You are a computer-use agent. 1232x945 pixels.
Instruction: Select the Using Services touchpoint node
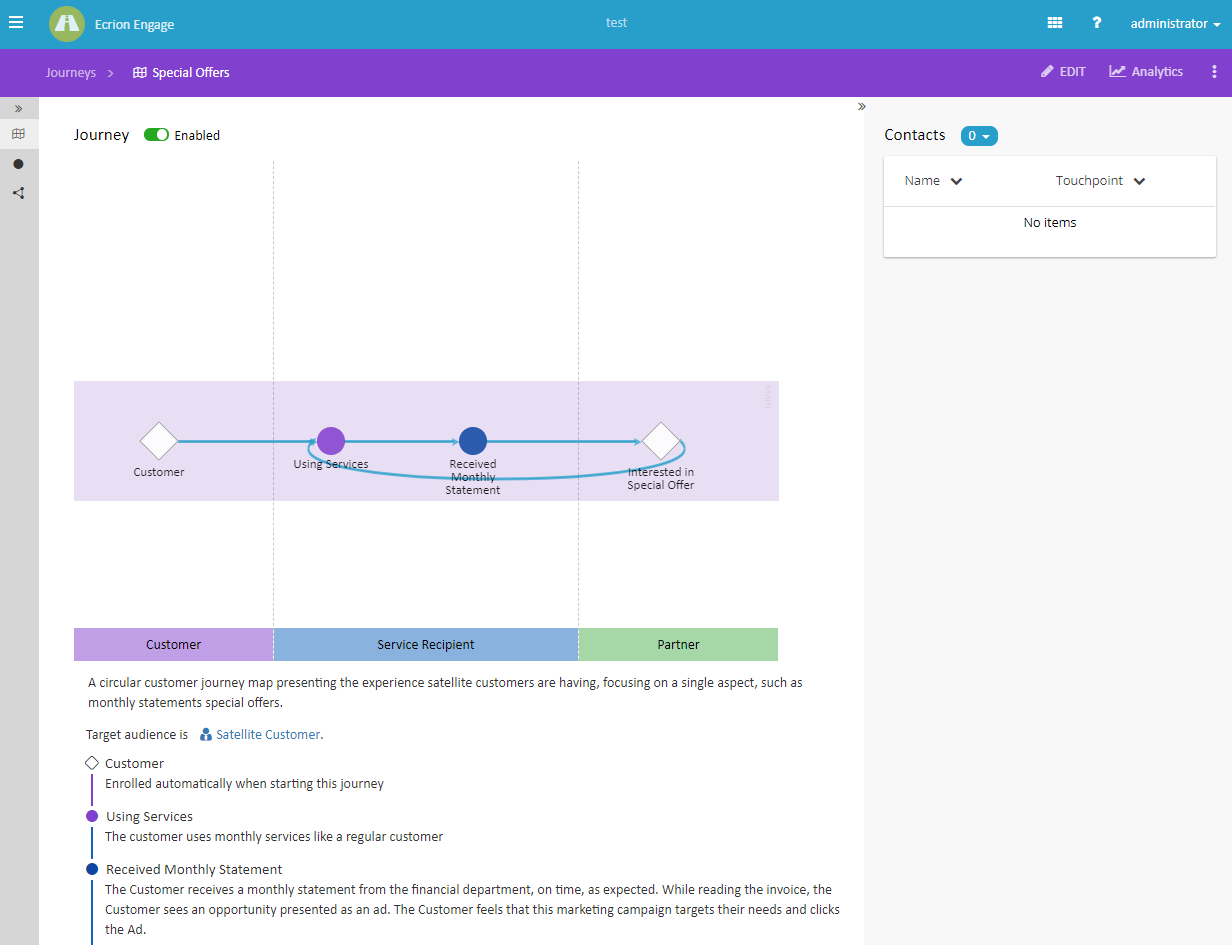(330, 440)
